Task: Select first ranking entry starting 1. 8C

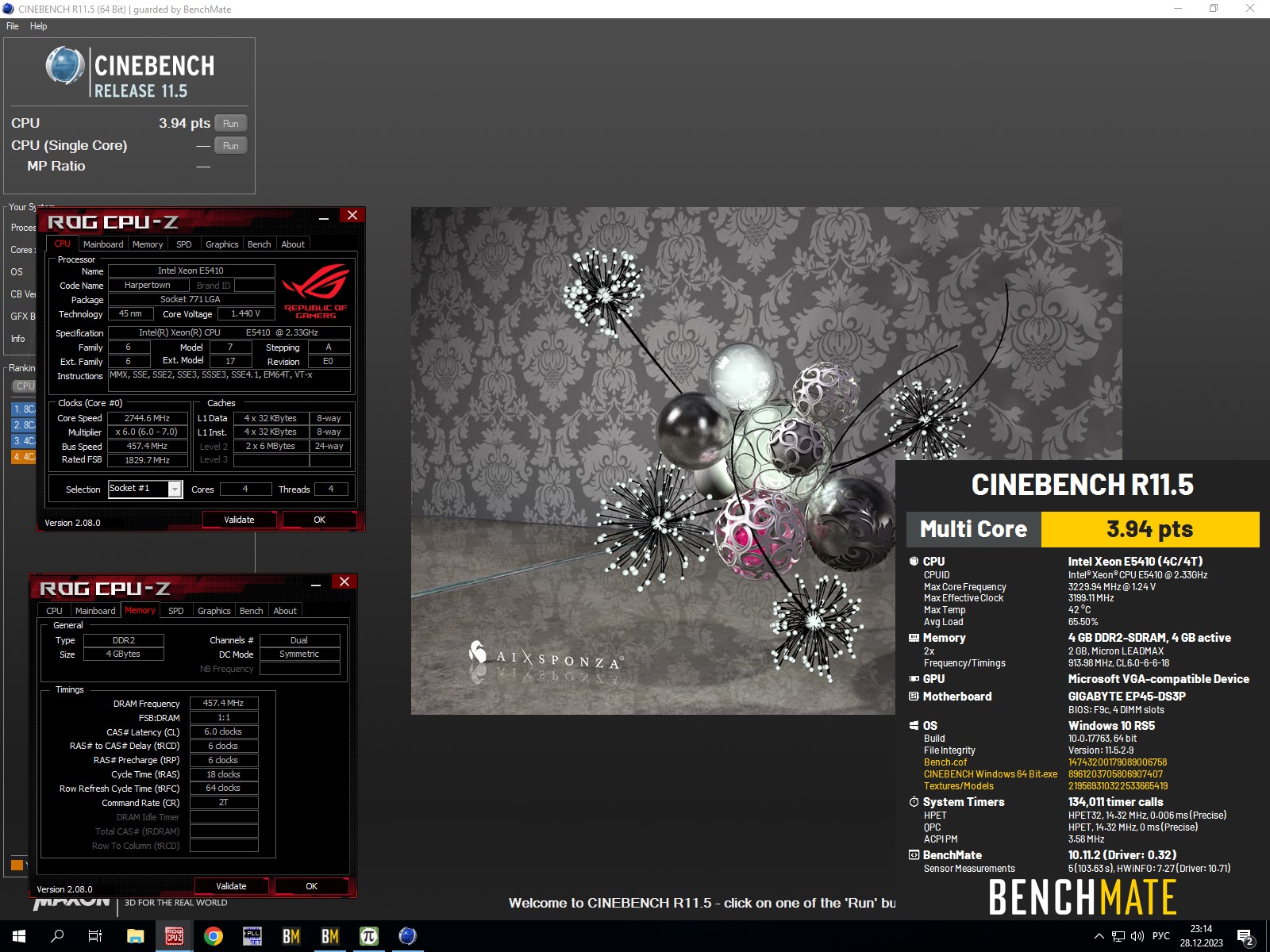Action: (24, 409)
